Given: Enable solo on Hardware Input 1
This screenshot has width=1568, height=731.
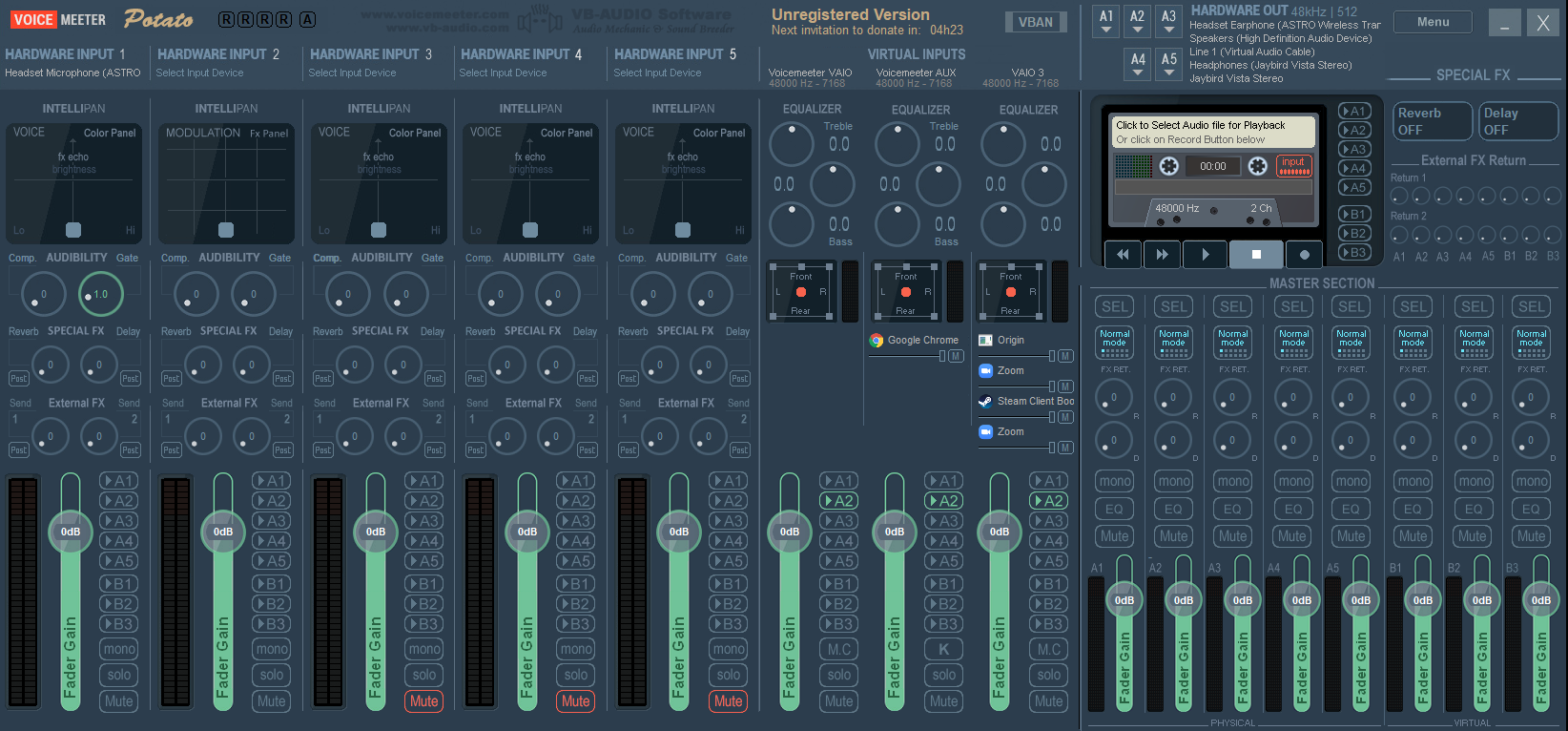Looking at the screenshot, I should point(119,675).
